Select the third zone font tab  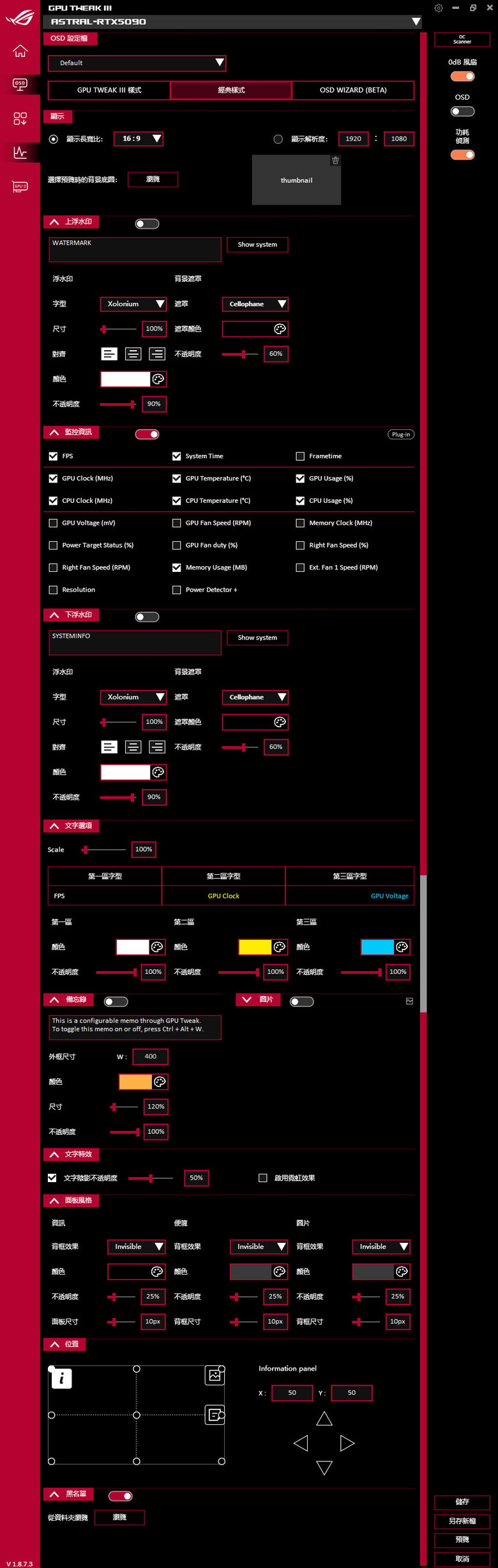pyautogui.click(x=350, y=876)
